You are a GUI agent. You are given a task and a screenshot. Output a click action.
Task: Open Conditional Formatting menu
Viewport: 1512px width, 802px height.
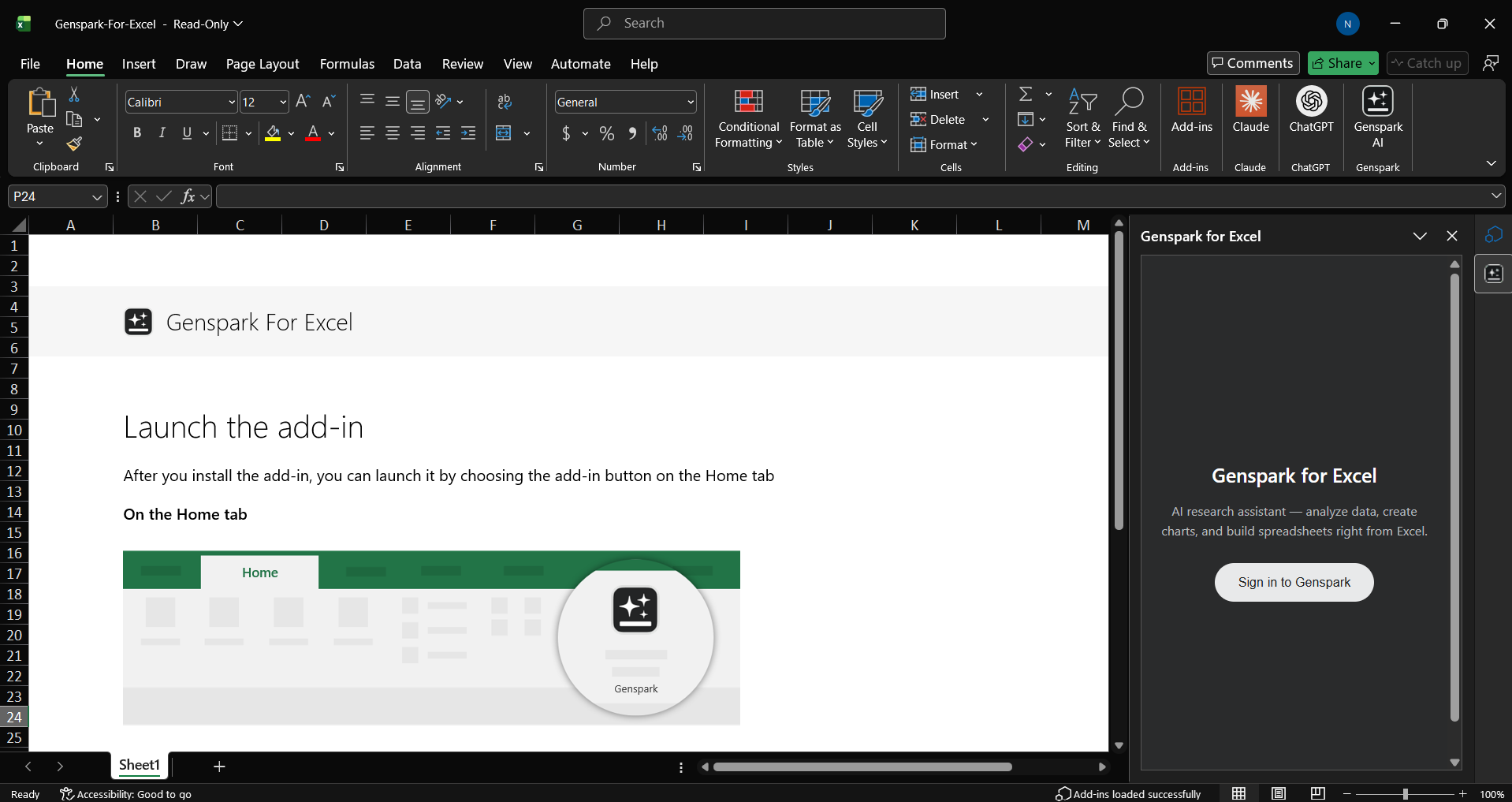[x=748, y=118]
